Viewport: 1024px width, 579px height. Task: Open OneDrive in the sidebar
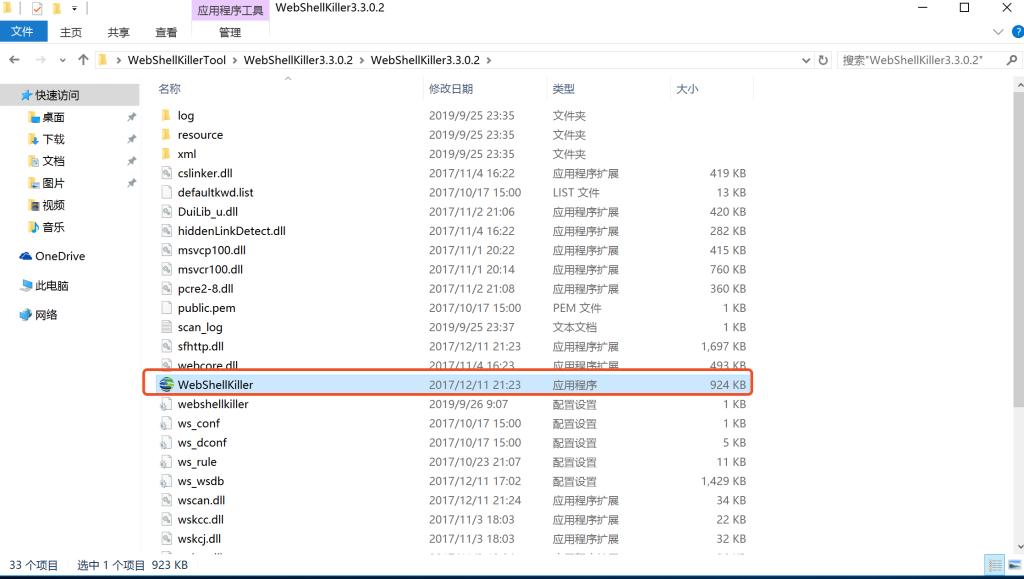coord(60,256)
